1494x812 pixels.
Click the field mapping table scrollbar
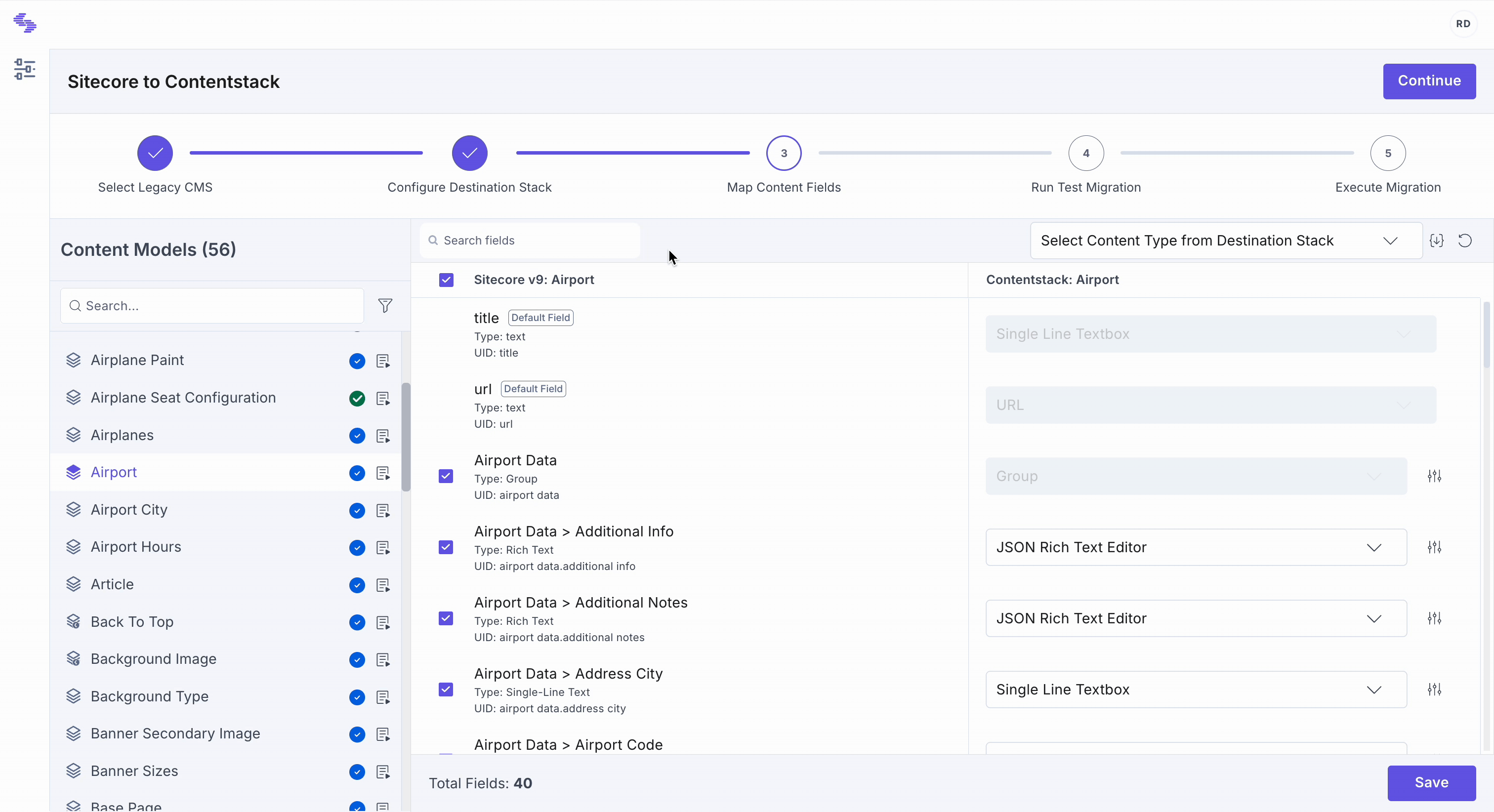tap(1488, 335)
